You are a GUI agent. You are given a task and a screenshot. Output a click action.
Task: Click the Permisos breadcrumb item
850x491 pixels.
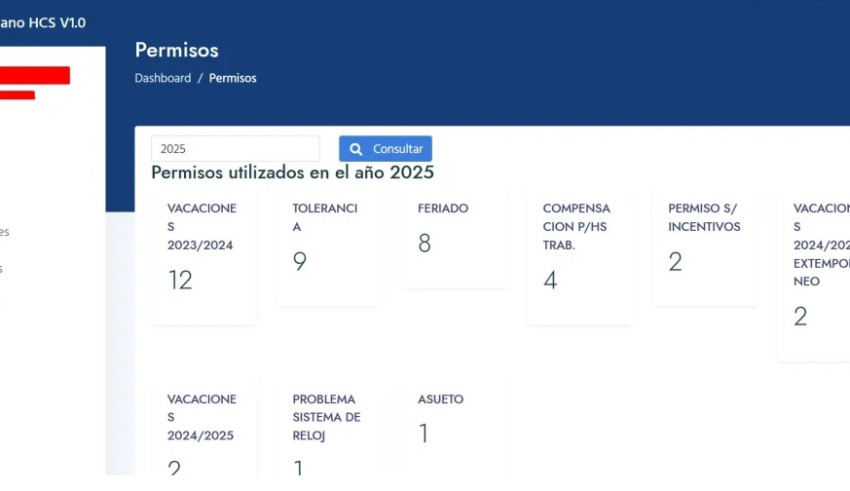tap(233, 78)
